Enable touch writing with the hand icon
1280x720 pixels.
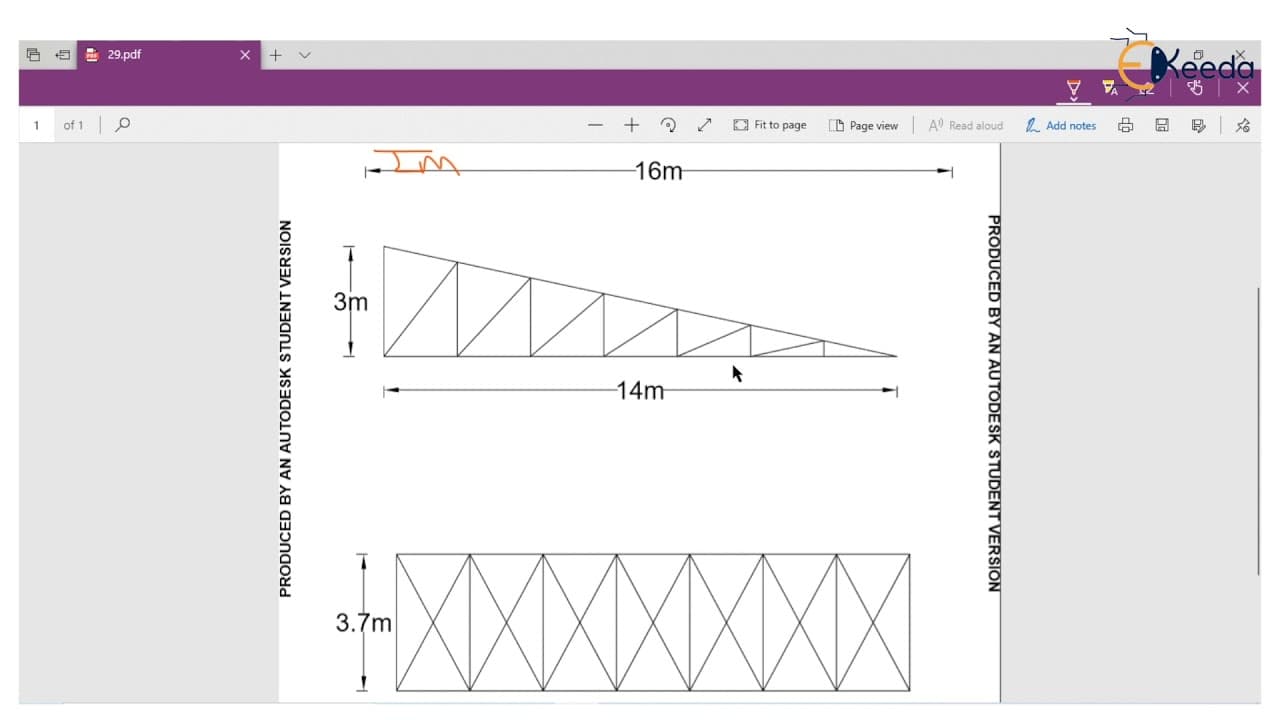(x=1194, y=88)
